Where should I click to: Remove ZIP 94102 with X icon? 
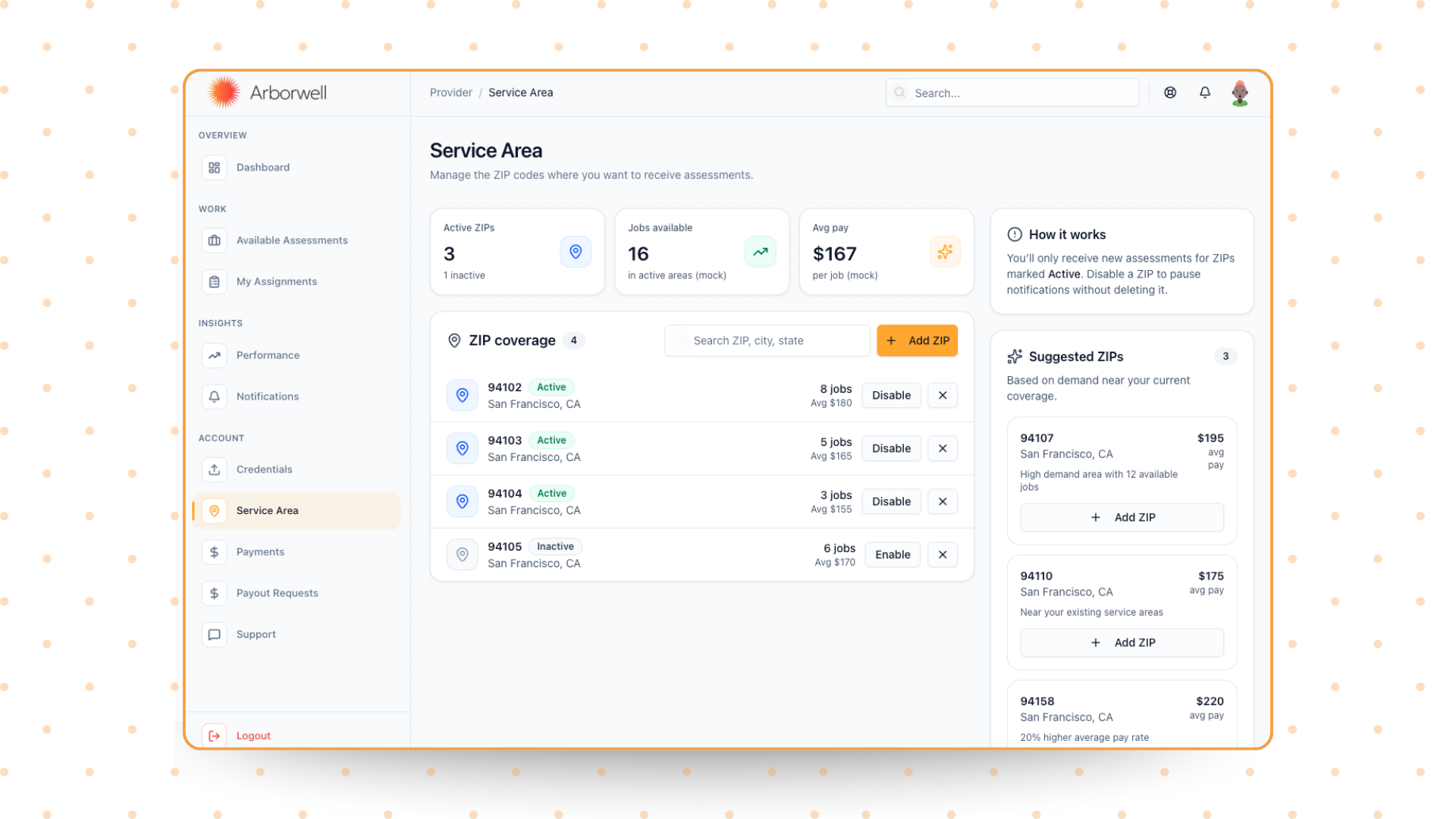click(942, 395)
